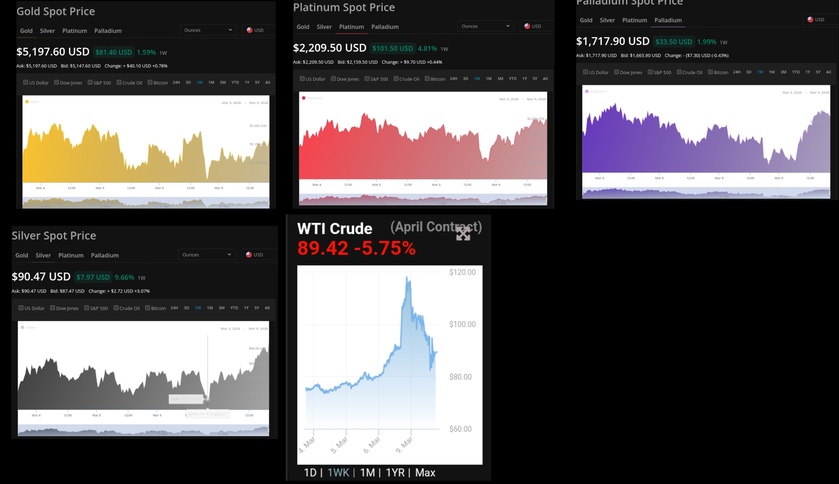The height and width of the screenshot is (484, 839).
Task: Open Platinum panel's Ounces unit selector
Action: (484, 26)
